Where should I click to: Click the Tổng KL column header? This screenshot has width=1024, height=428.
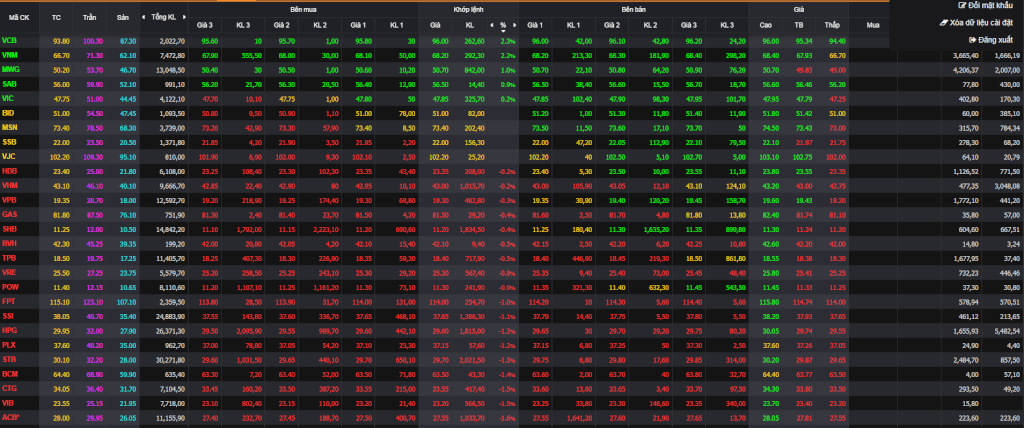[x=165, y=16]
